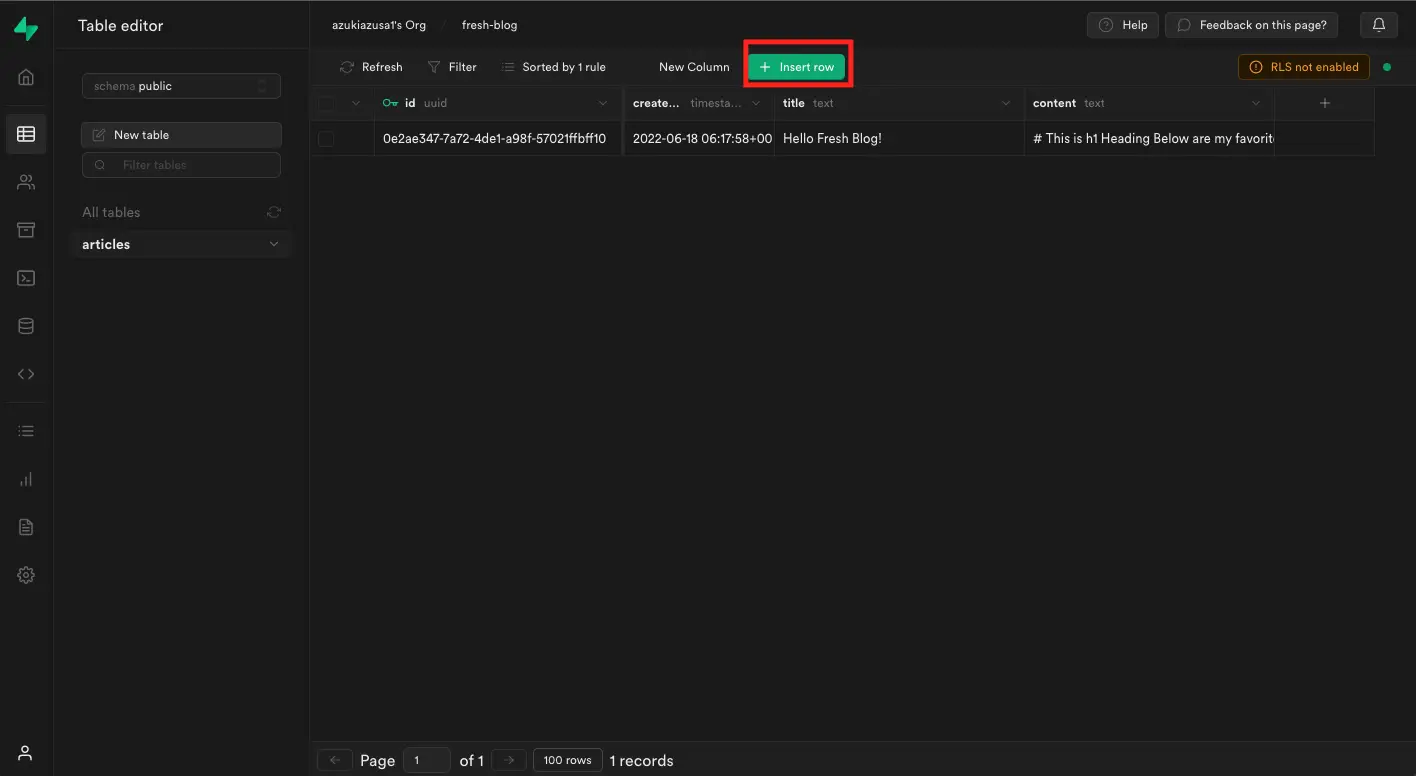Open the API code brackets icon

click(26, 374)
